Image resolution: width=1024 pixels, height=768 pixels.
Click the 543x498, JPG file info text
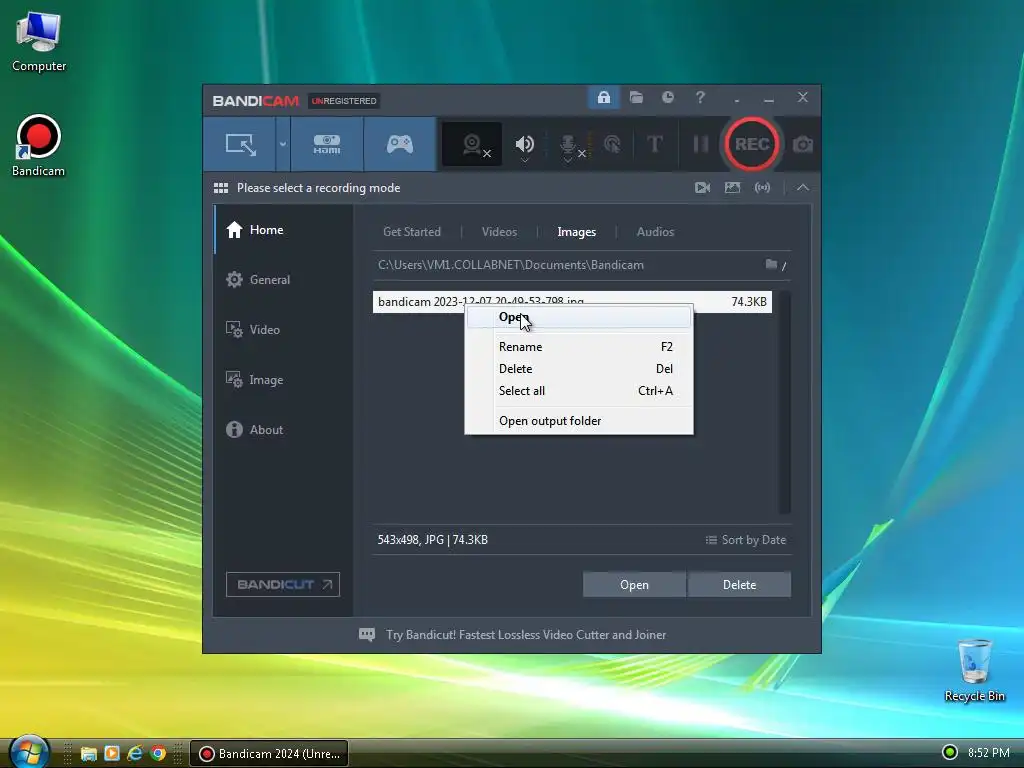(x=432, y=540)
